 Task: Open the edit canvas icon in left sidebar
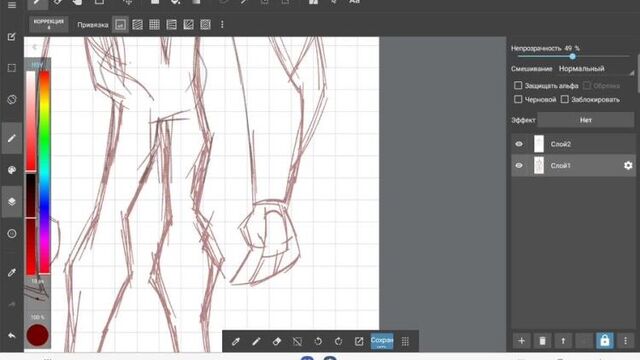12,37
